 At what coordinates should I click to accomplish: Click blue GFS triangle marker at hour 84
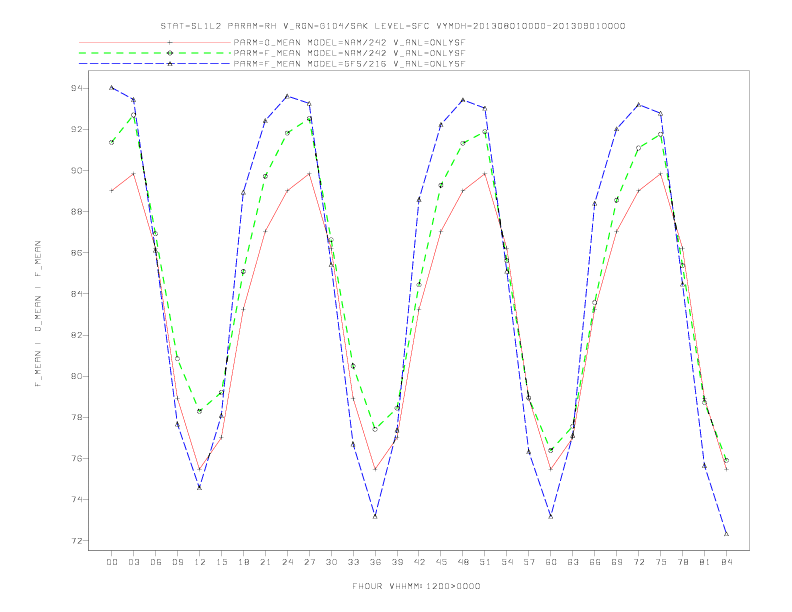[726, 534]
